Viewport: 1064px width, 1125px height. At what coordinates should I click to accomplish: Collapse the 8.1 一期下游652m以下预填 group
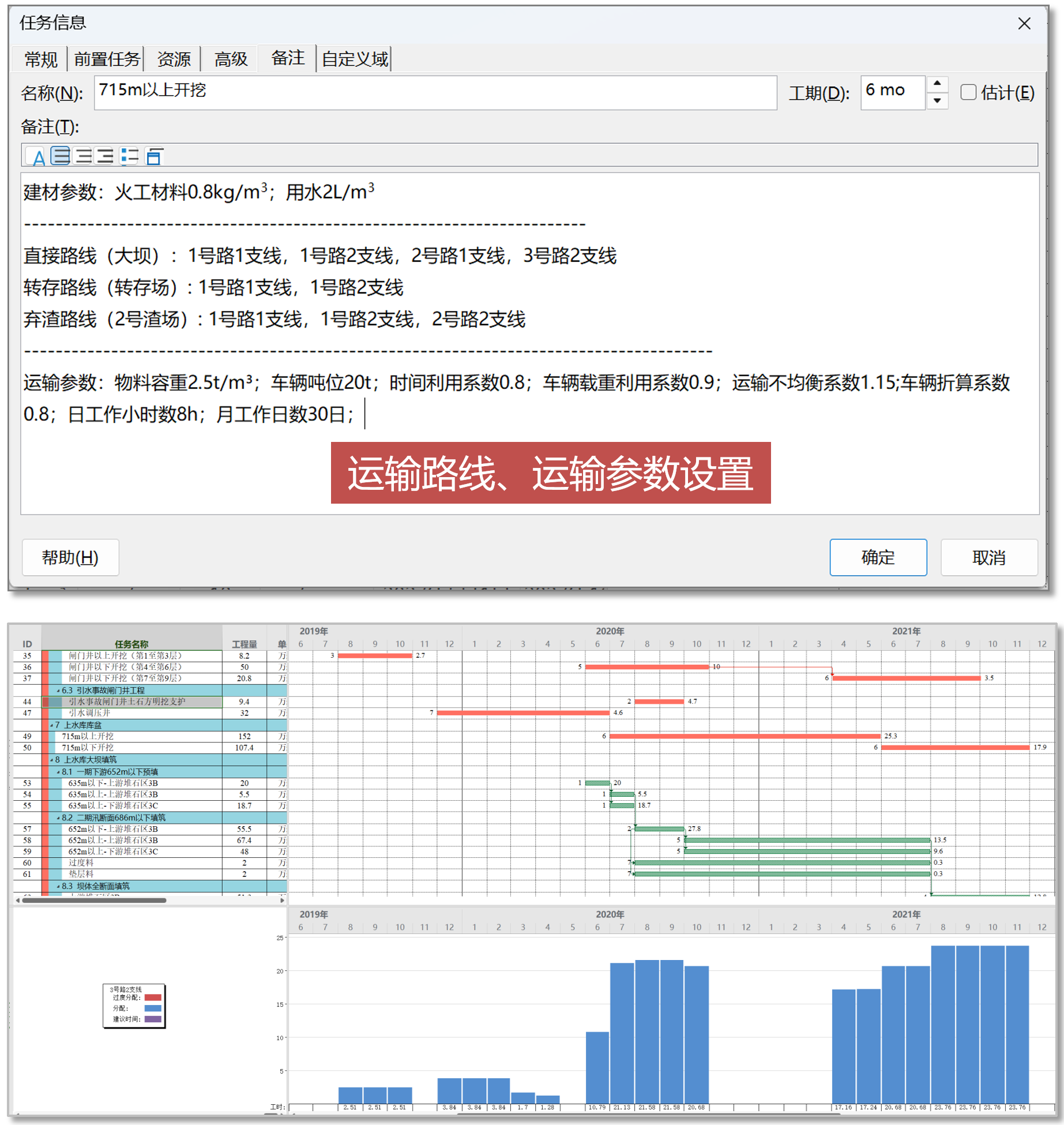(58, 772)
